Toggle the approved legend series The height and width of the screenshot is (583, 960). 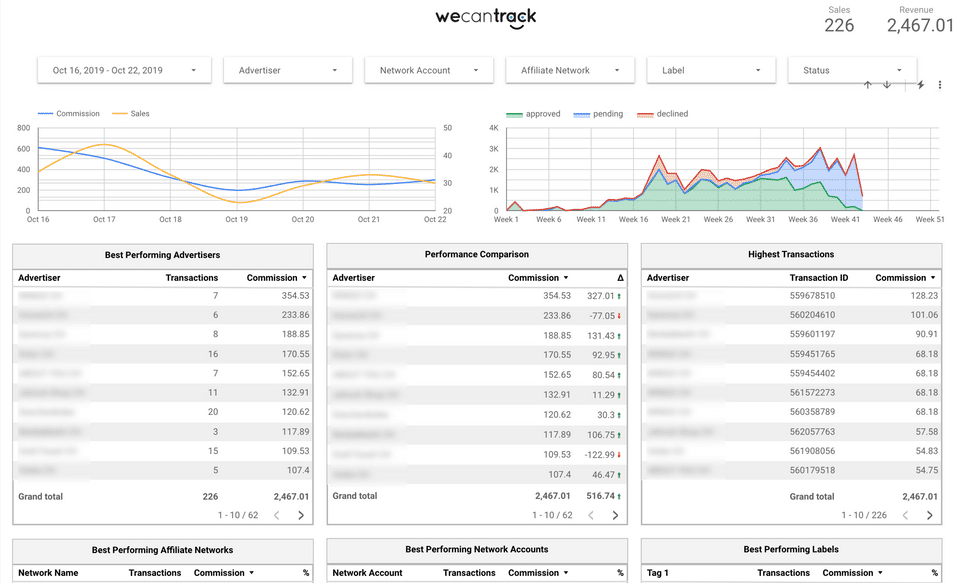(x=533, y=114)
